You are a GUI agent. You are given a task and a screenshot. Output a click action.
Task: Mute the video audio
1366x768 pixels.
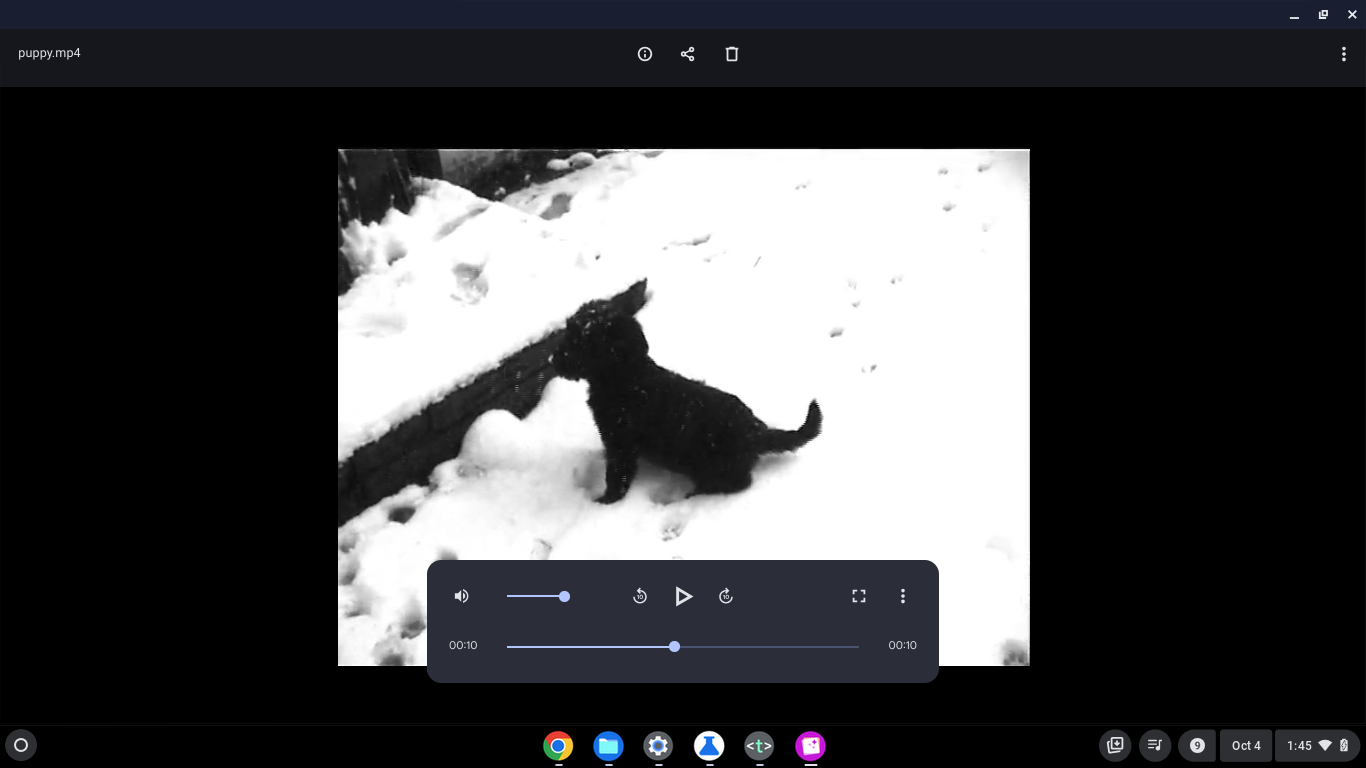461,596
